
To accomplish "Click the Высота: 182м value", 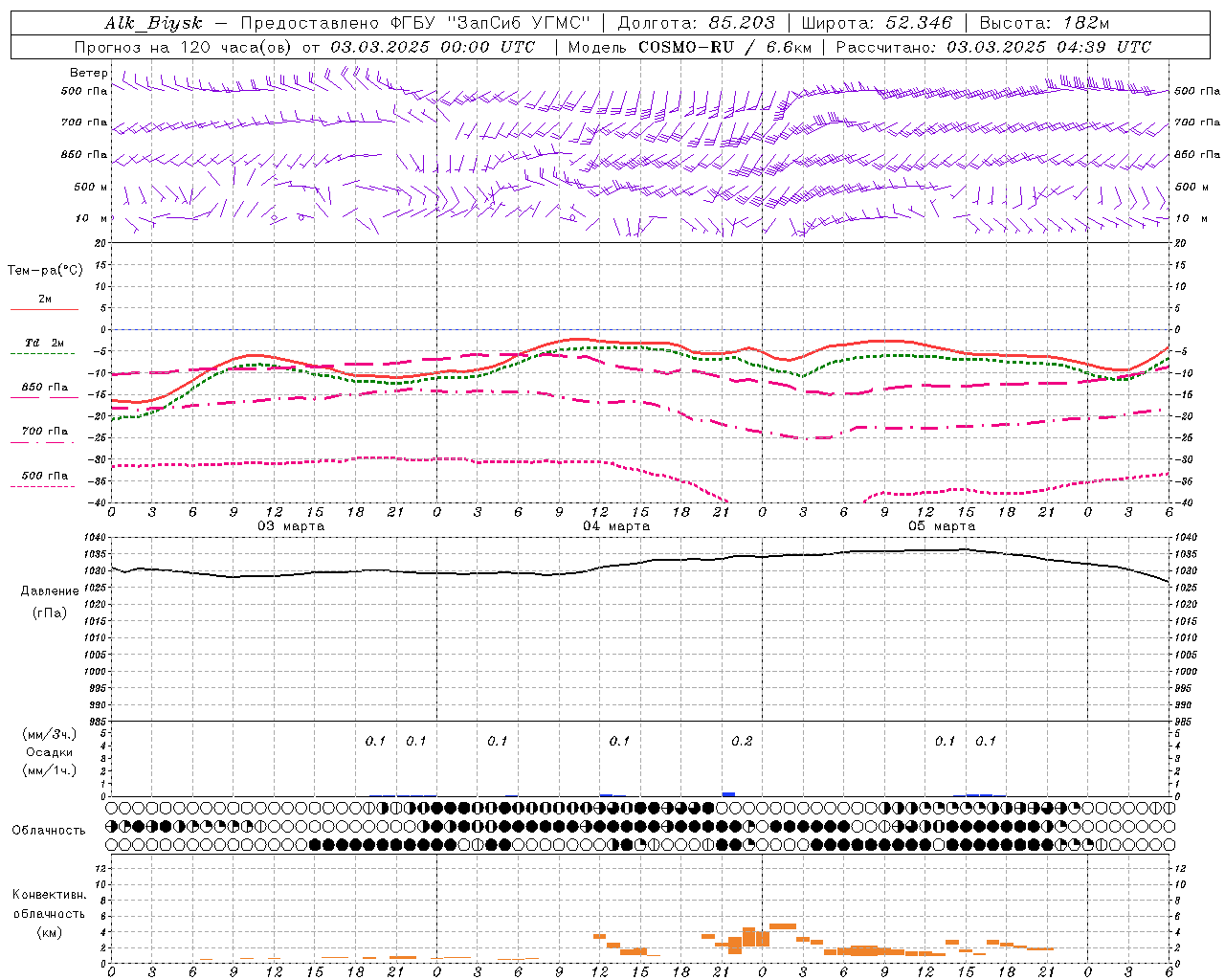I will tap(1044, 23).
